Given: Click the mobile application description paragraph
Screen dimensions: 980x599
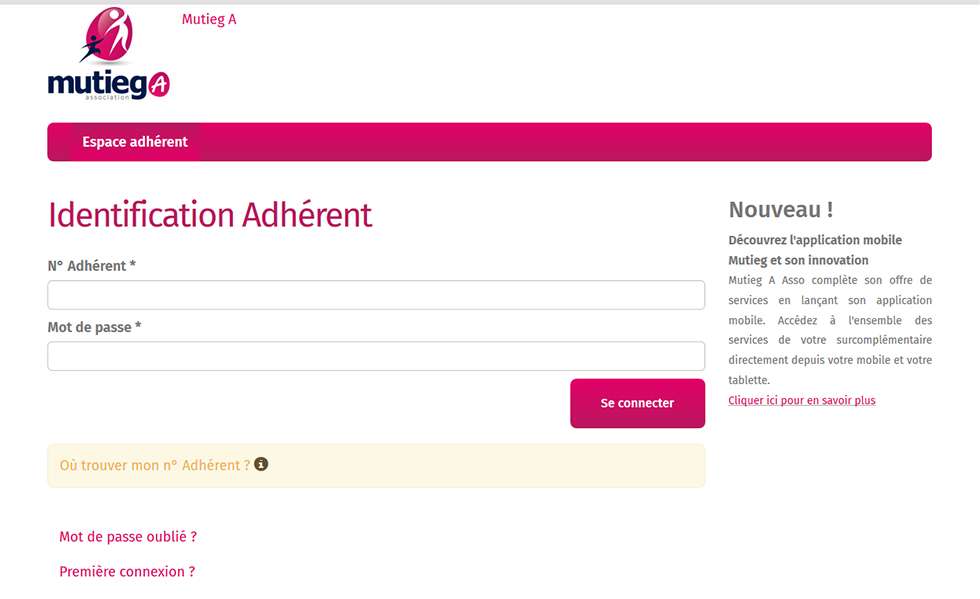Looking at the screenshot, I should 830,330.
